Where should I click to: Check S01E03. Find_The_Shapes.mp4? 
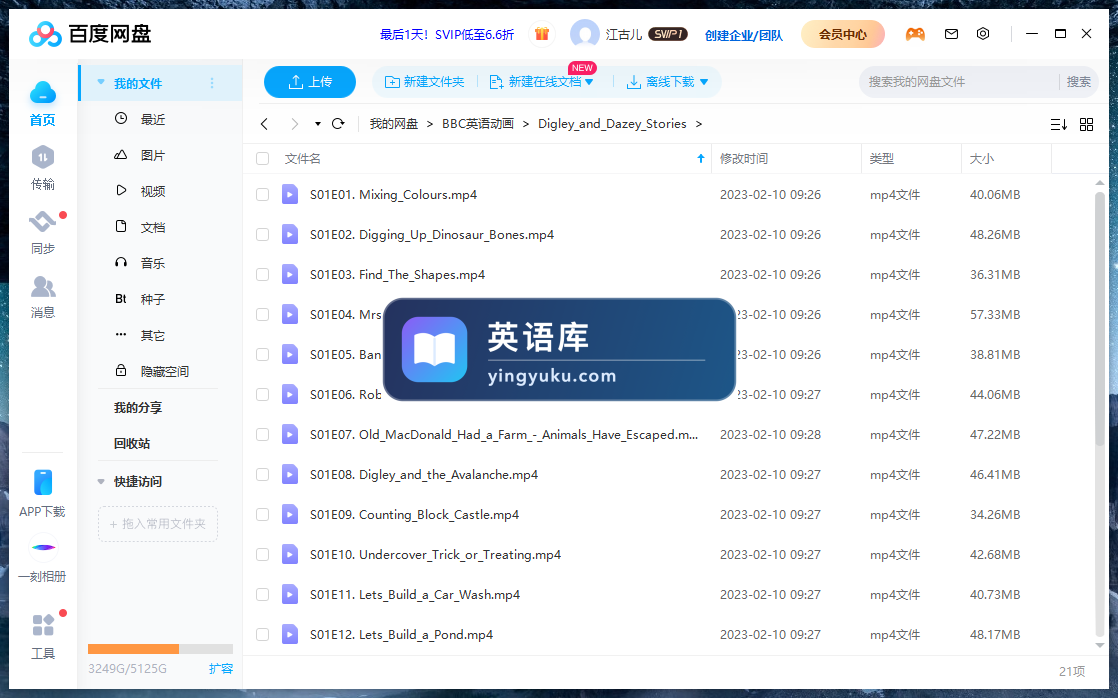coord(262,274)
